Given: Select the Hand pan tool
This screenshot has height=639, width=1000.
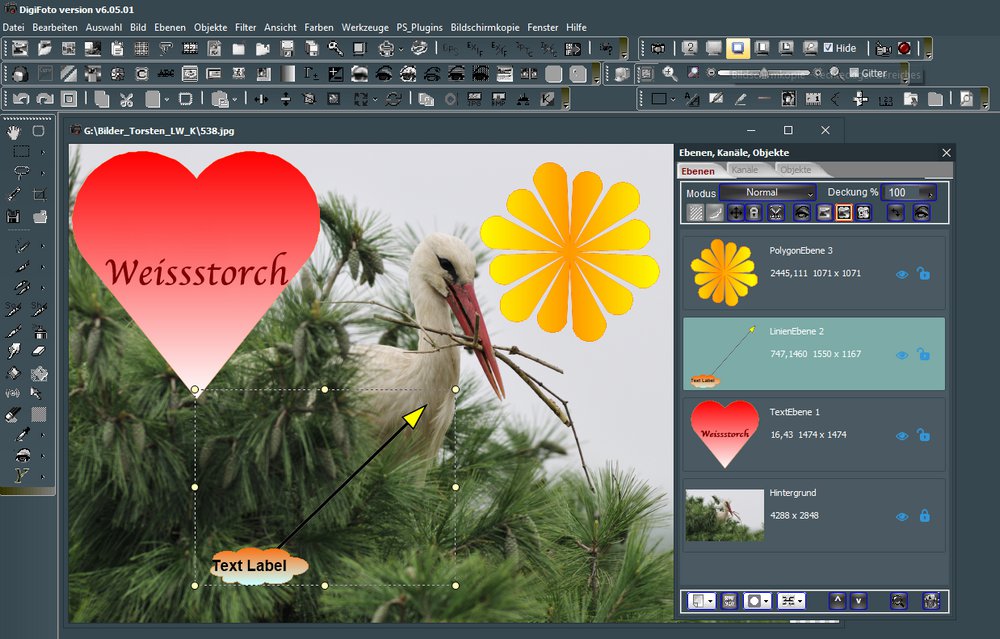Looking at the screenshot, I should [x=15, y=131].
